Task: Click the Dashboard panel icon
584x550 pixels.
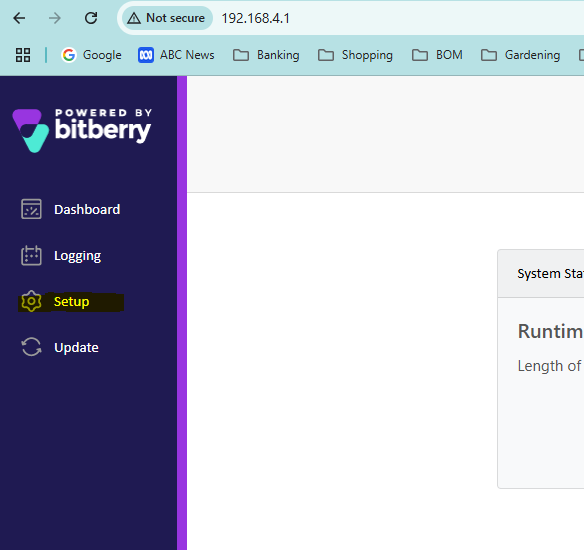Action: [x=31, y=209]
